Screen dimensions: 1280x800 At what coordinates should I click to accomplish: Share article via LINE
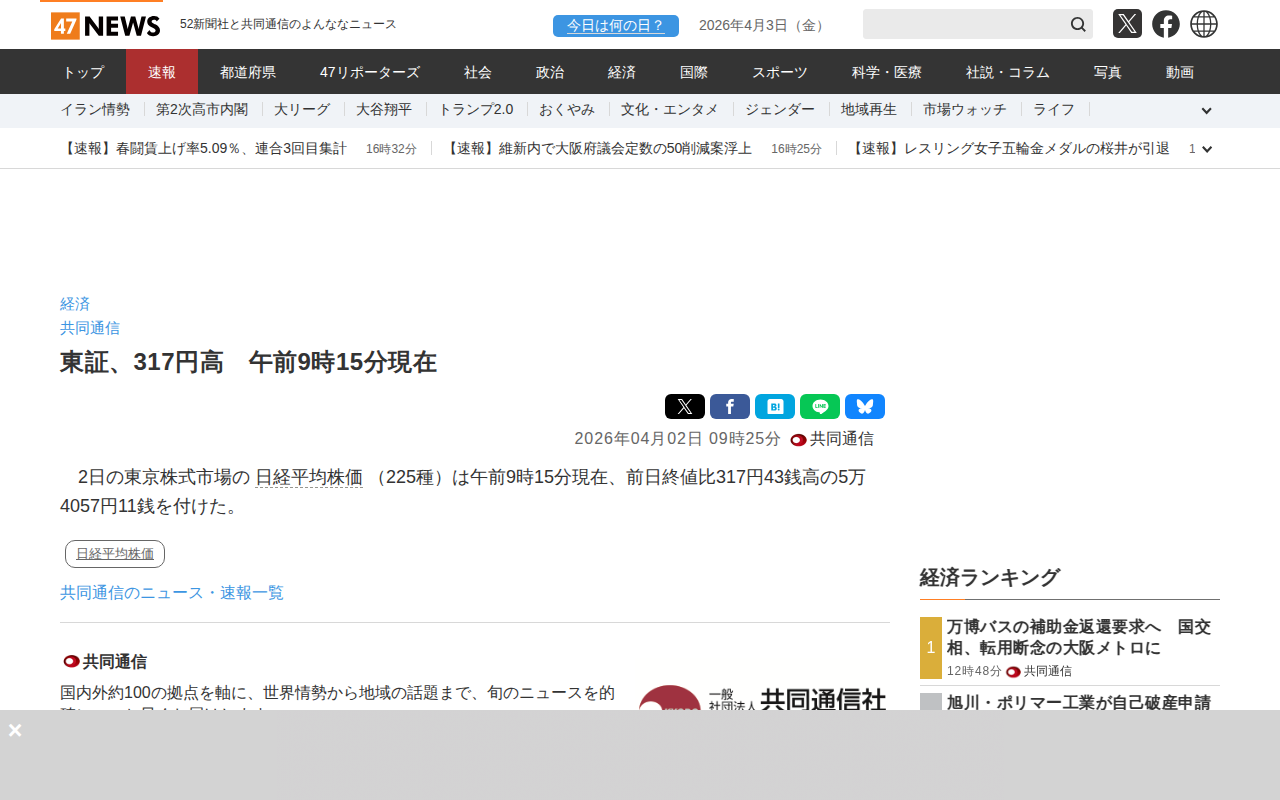tap(819, 407)
